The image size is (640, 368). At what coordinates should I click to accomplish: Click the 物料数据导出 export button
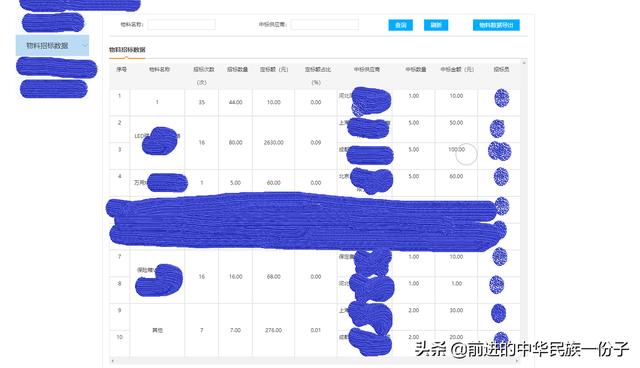496,25
